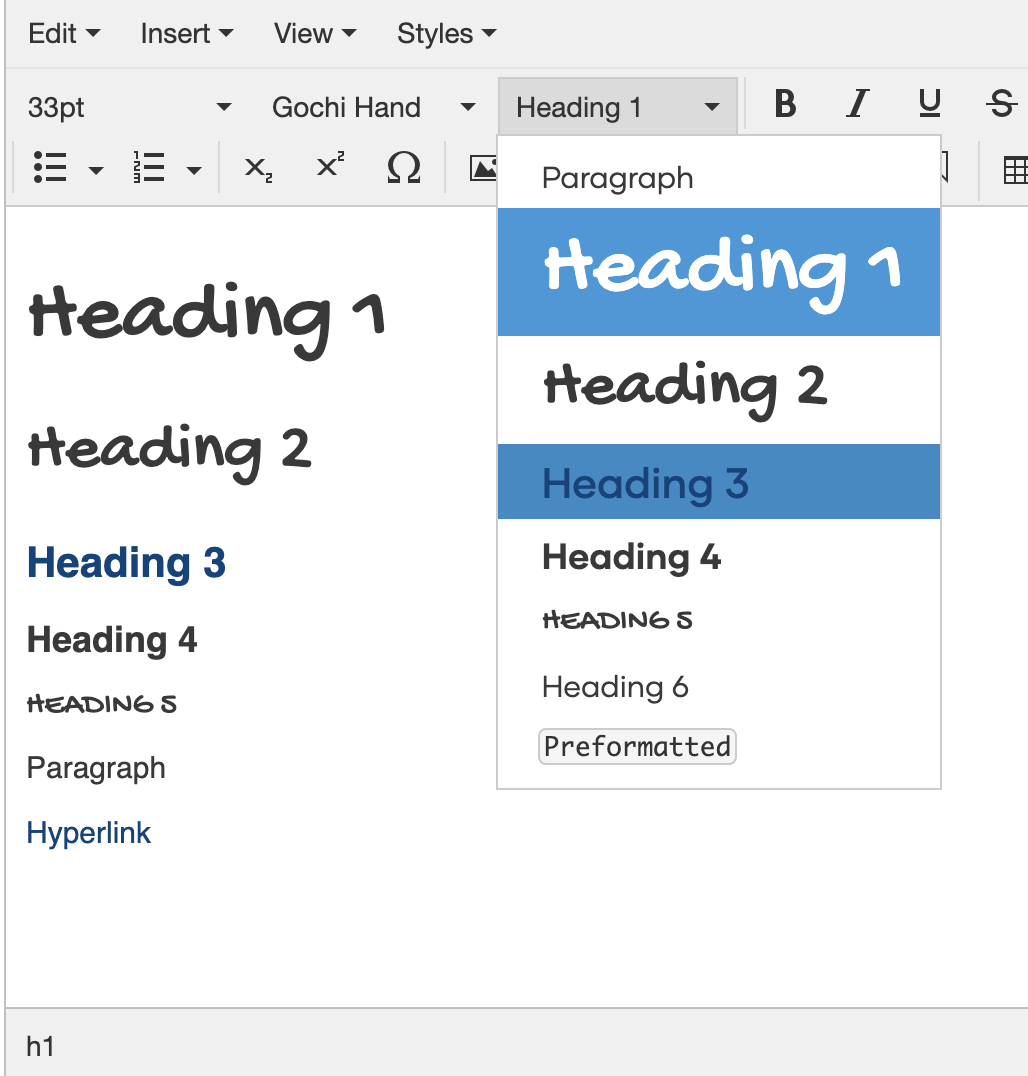Open the special character Omega picker
Viewport: 1028px width, 1076px height.
pyautogui.click(x=404, y=167)
